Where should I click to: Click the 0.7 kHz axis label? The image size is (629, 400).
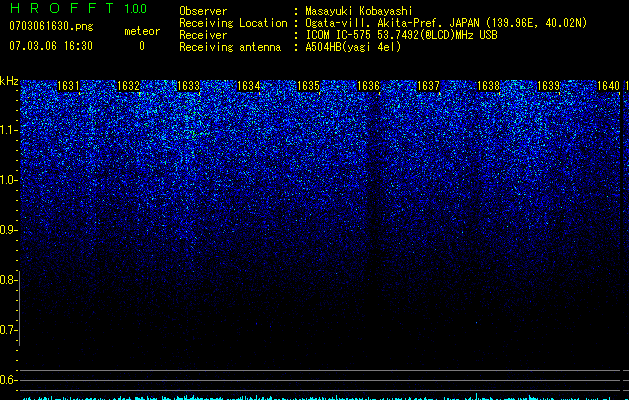click(x=8, y=330)
